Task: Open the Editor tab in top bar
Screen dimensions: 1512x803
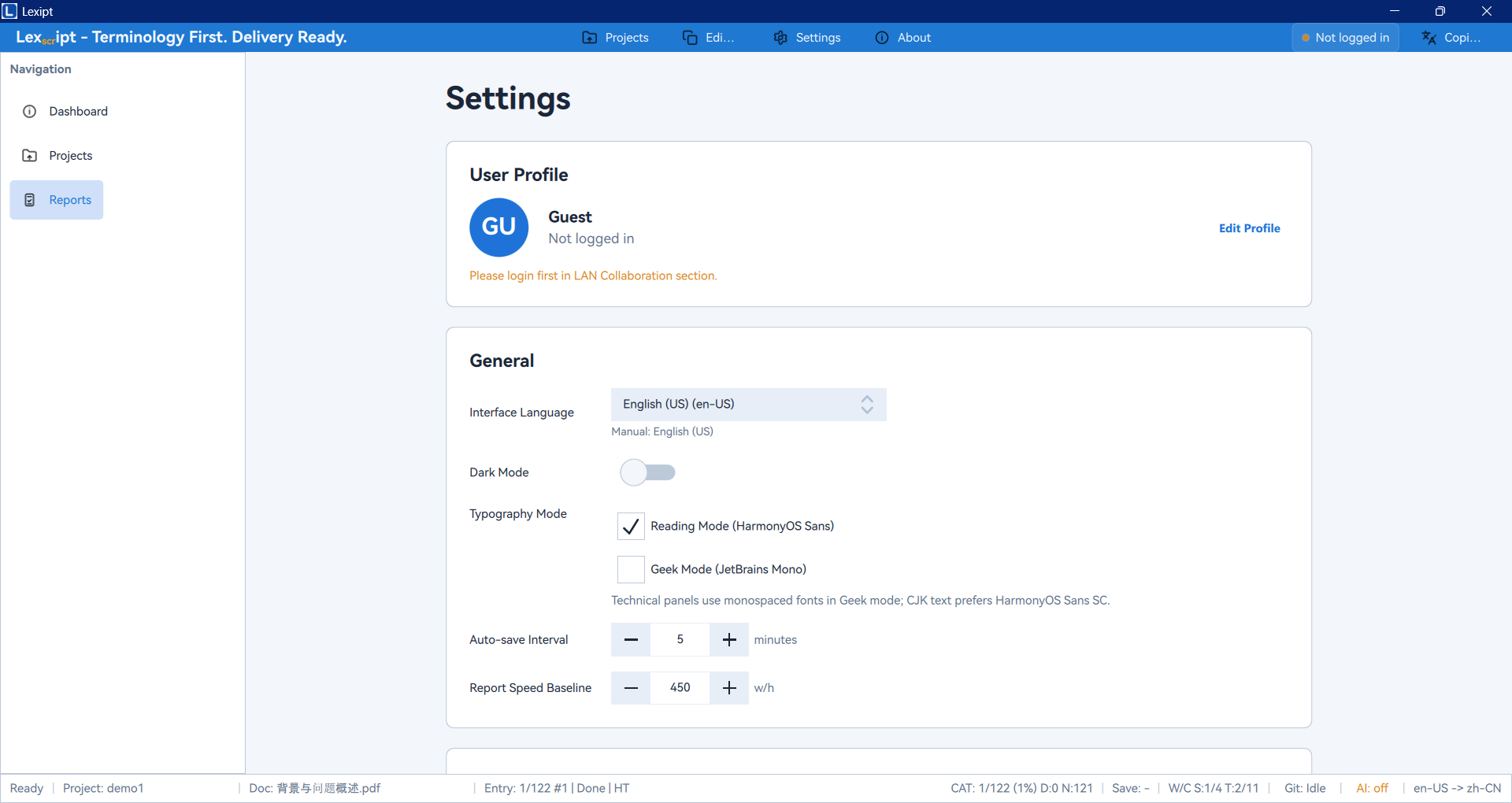Action: click(709, 38)
